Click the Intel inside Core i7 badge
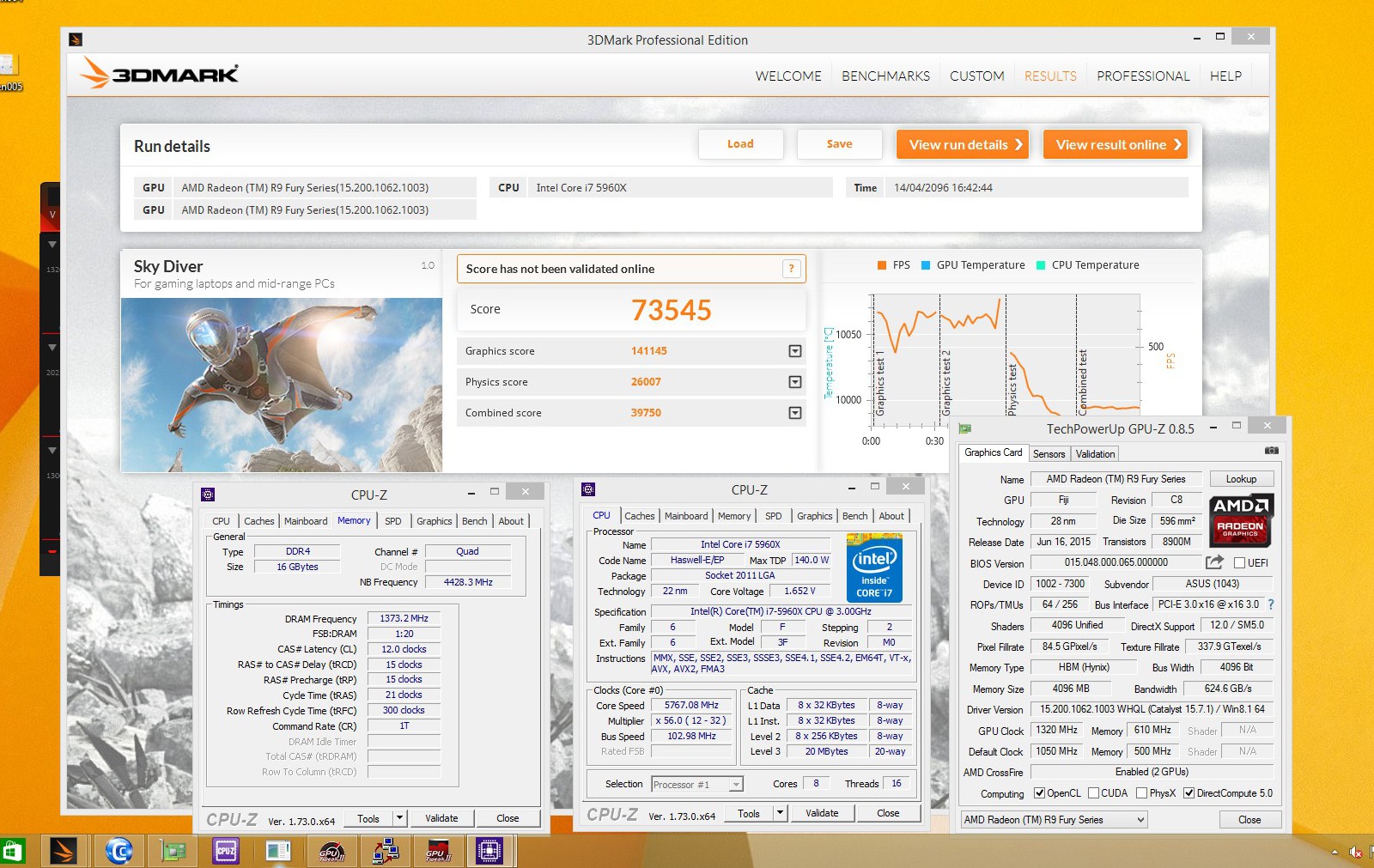Image resolution: width=1374 pixels, height=868 pixels. pos(874,568)
